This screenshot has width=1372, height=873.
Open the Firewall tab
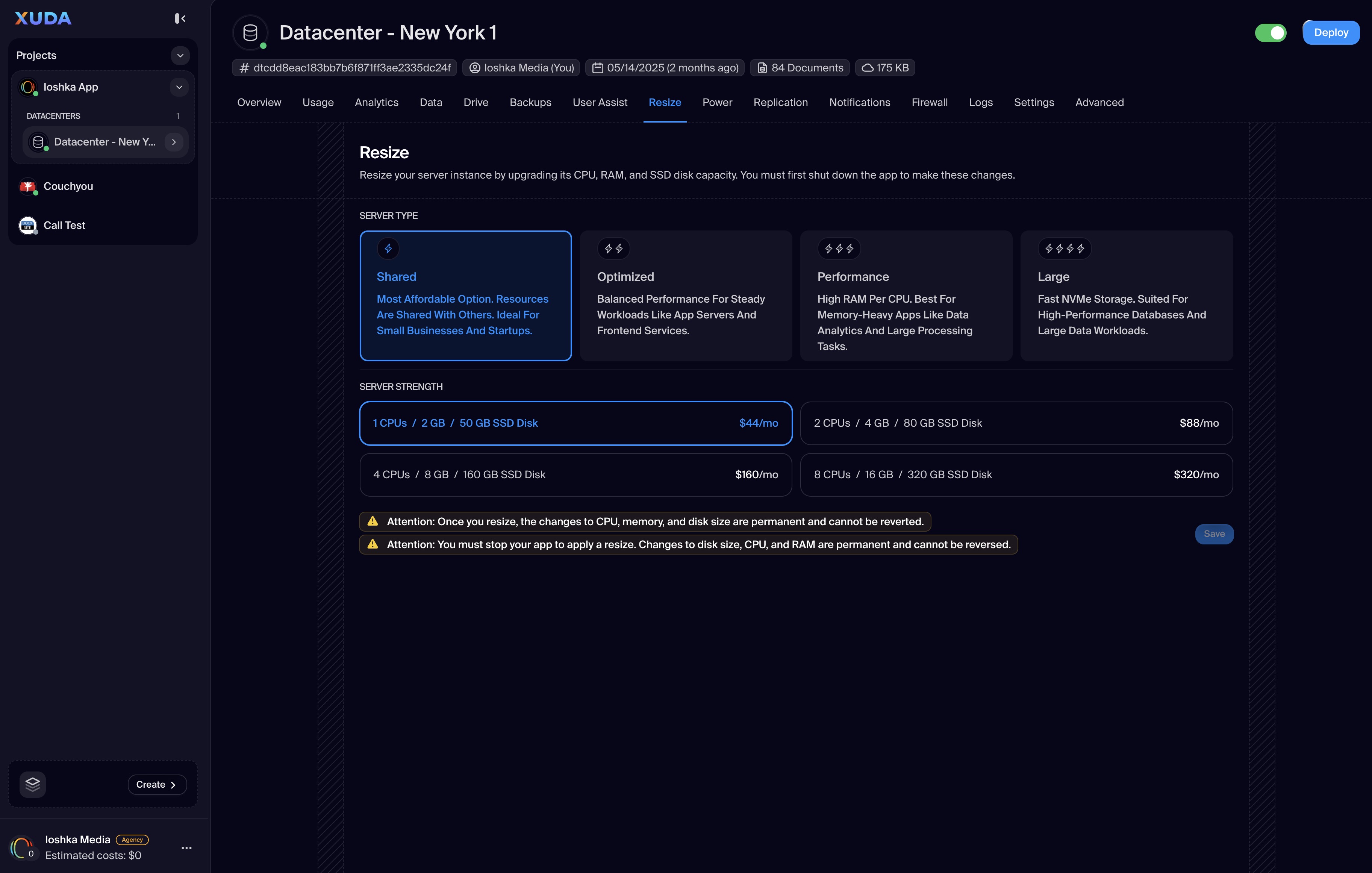(x=929, y=103)
